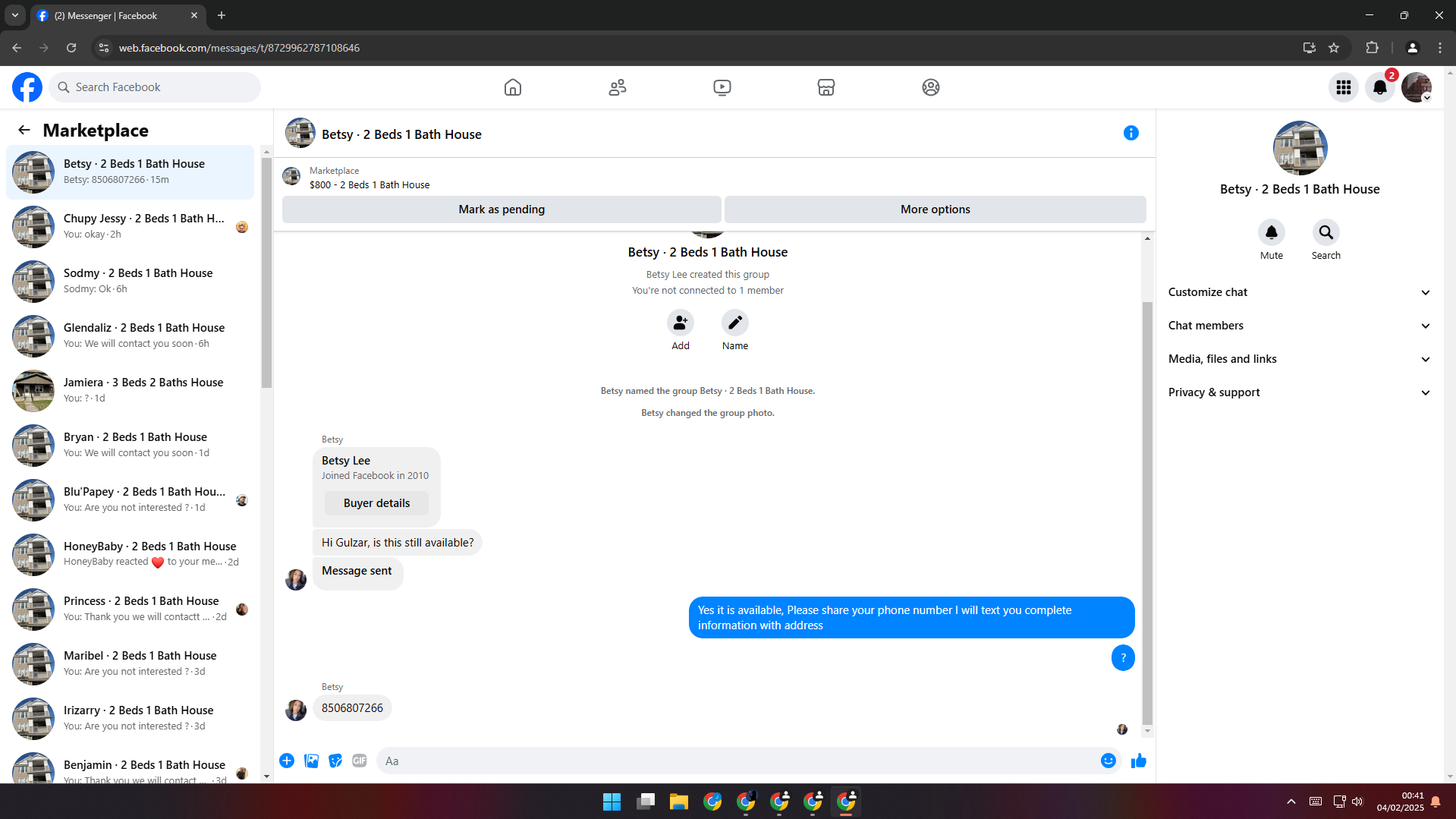Reload the page
The image size is (1456, 819).
[x=71, y=48]
